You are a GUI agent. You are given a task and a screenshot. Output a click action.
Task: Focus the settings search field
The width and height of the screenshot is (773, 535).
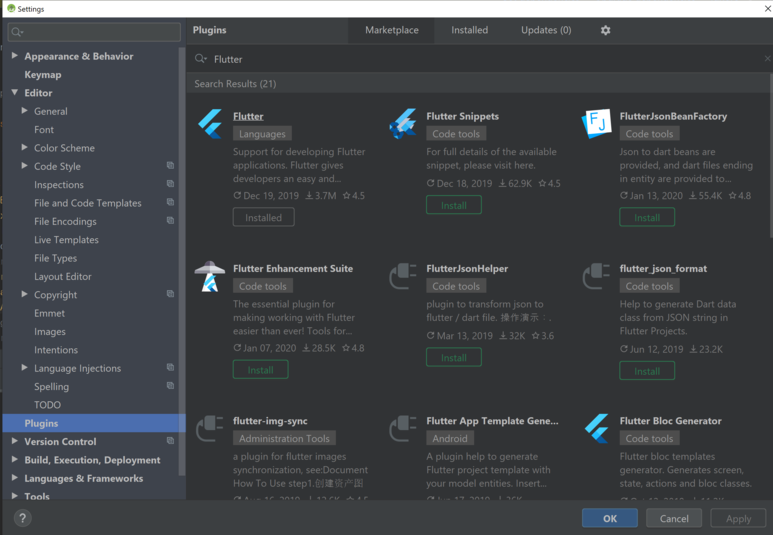[94, 32]
